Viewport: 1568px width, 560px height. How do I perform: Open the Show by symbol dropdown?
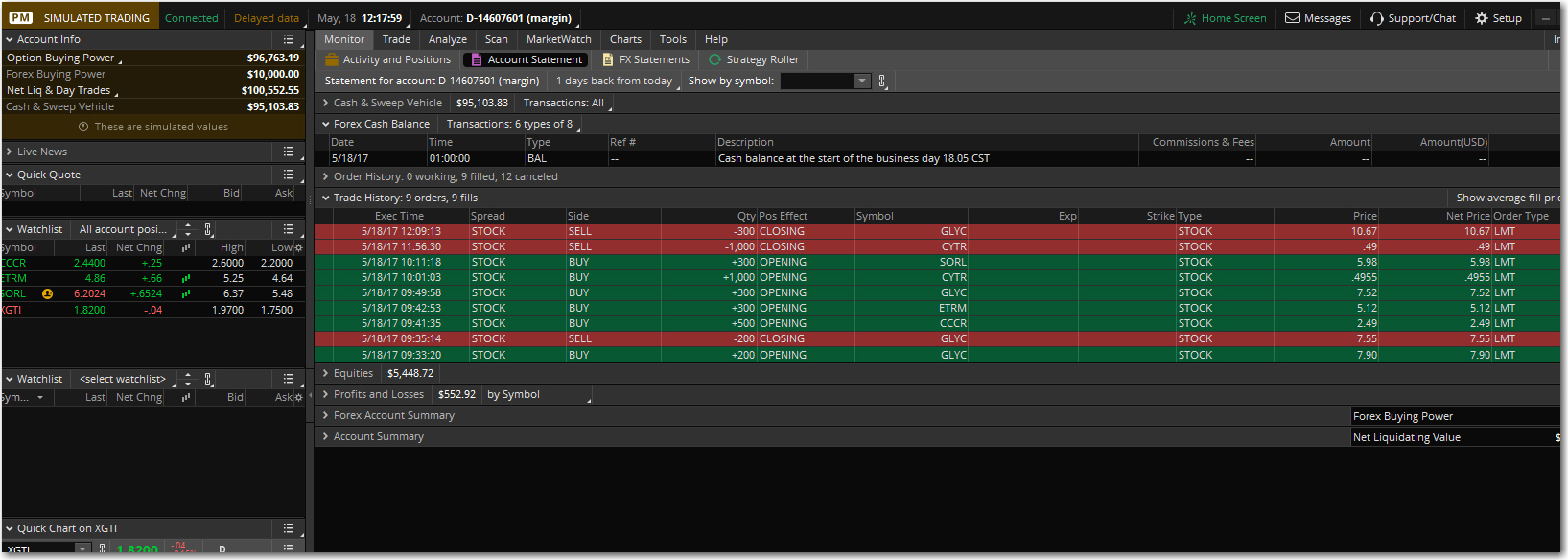(x=861, y=81)
